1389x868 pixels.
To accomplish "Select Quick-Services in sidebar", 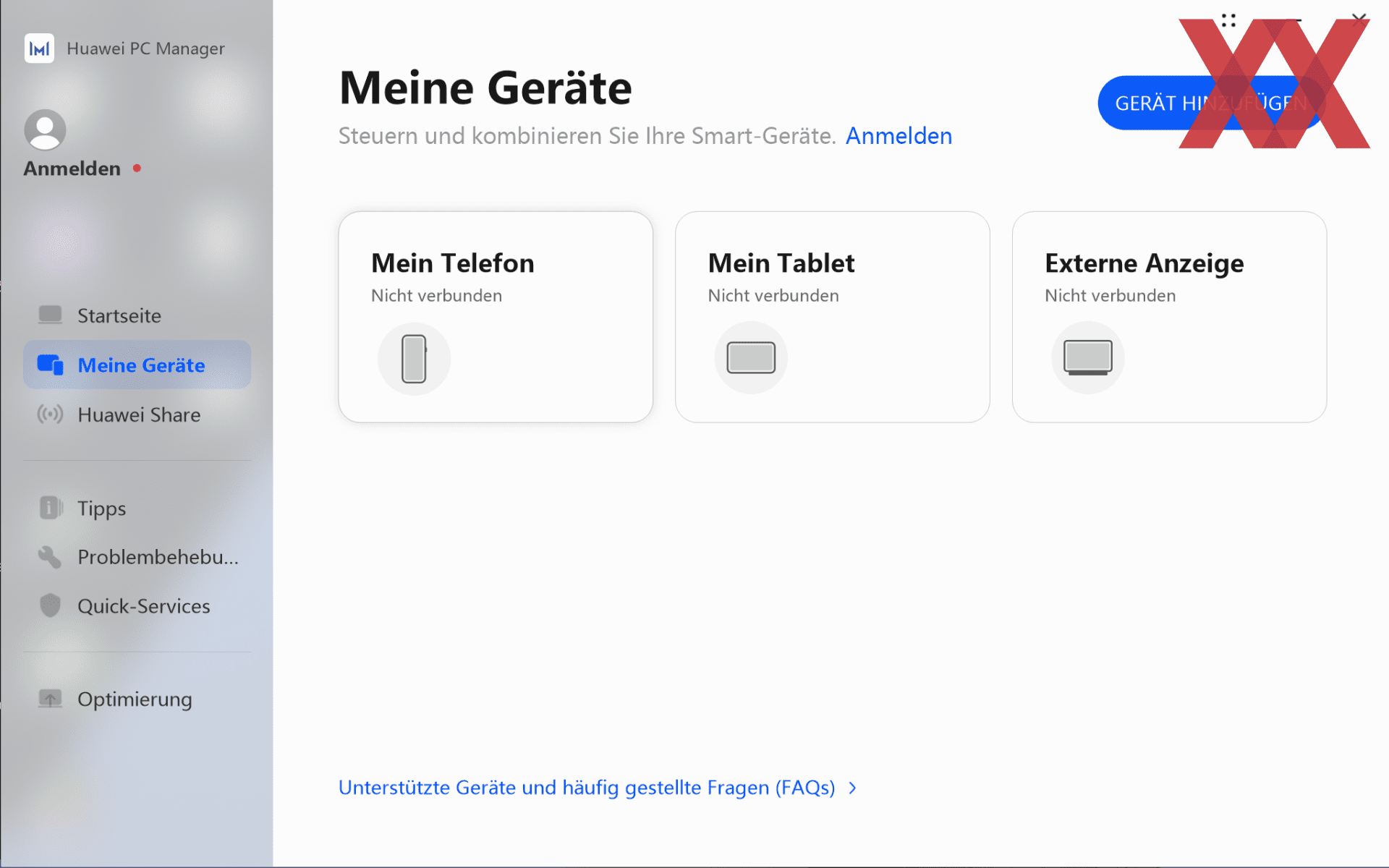I will pyautogui.click(x=143, y=605).
